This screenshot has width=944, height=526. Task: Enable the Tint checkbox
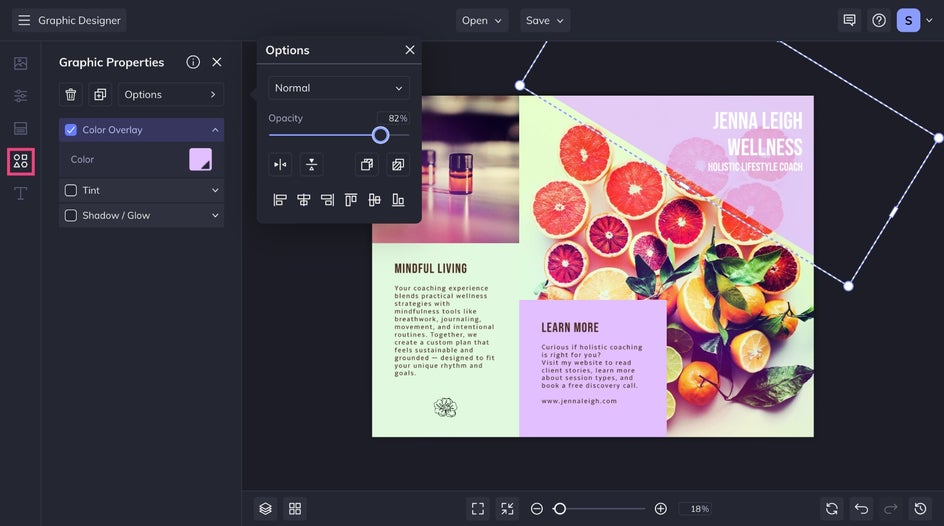click(71, 190)
